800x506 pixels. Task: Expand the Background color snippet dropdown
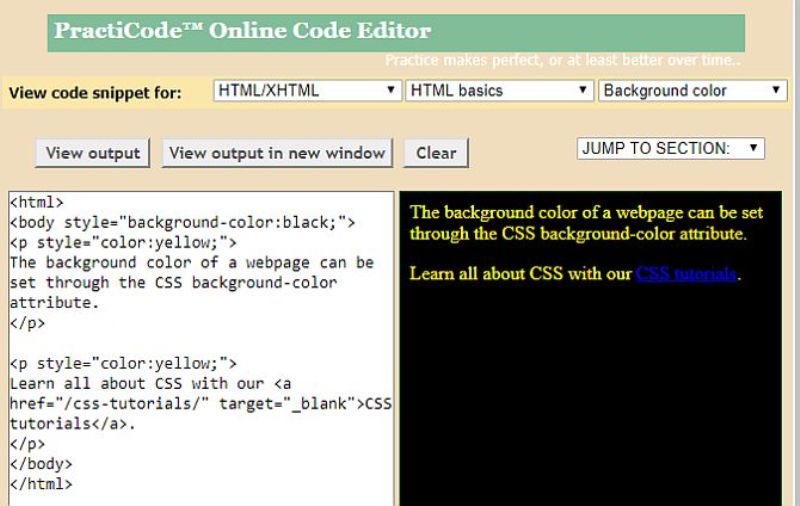692,90
